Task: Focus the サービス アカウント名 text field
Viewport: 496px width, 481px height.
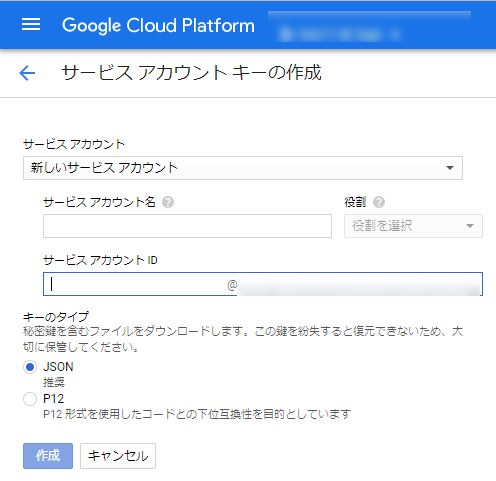Action: click(x=187, y=226)
